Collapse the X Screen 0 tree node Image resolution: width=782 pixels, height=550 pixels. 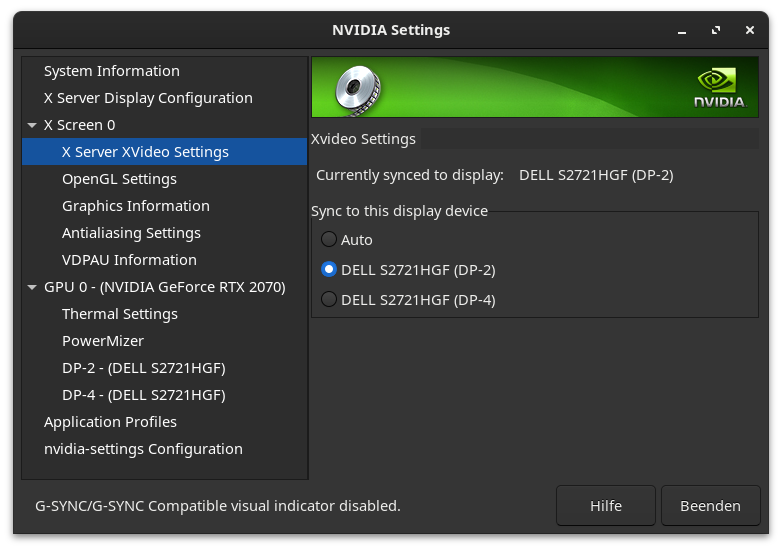coord(32,125)
